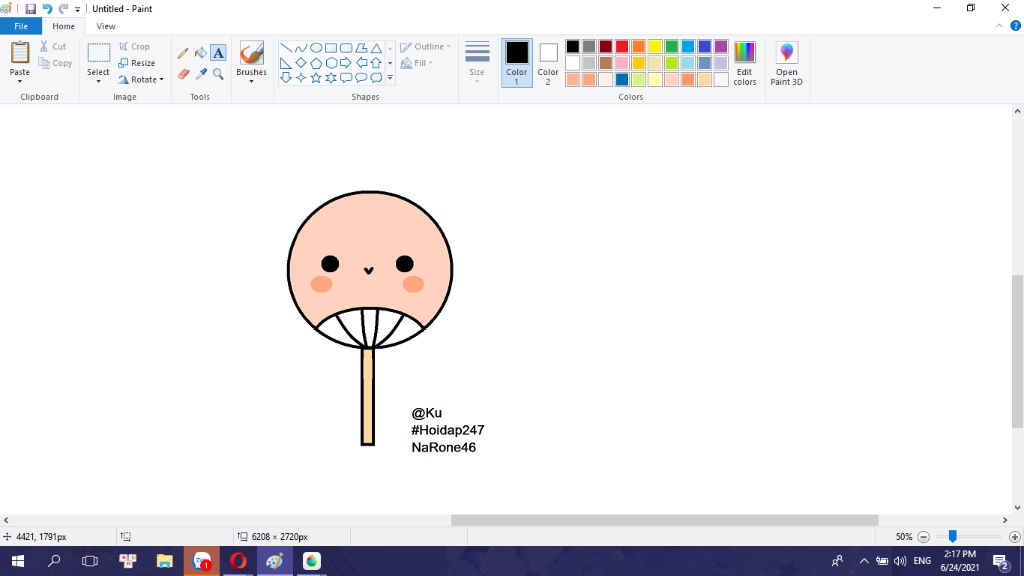Switch to the Home tab

tap(63, 26)
